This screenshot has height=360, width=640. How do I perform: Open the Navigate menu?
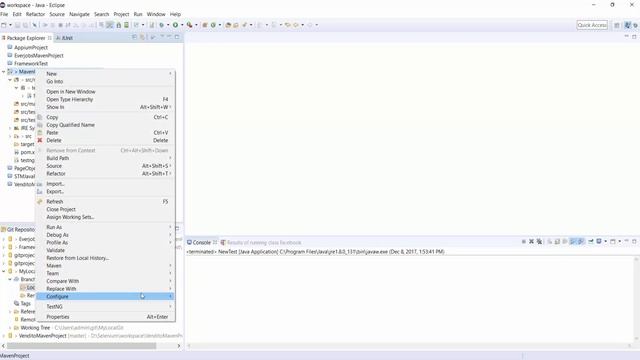point(79,14)
